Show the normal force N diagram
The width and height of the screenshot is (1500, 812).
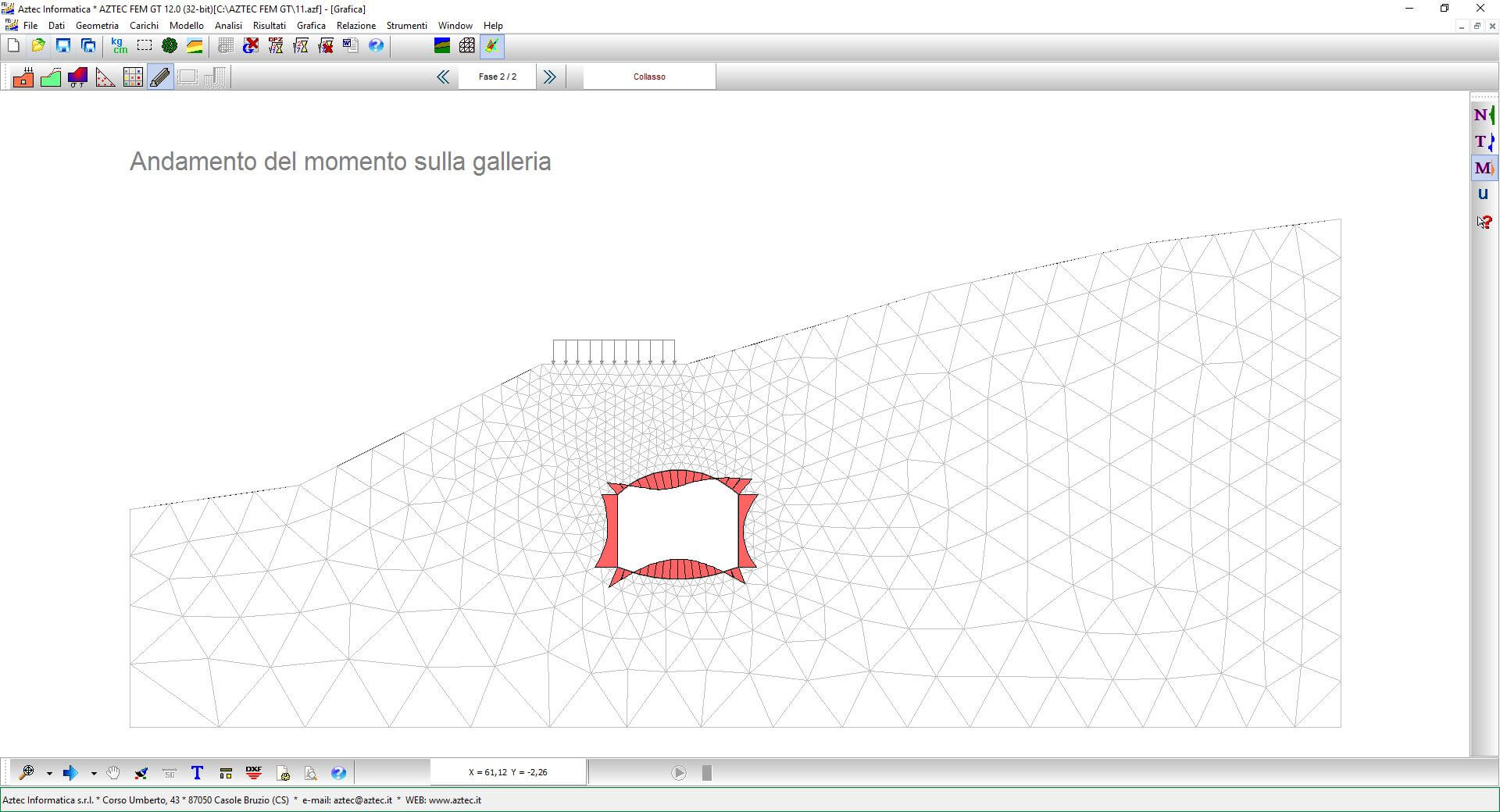click(x=1483, y=116)
